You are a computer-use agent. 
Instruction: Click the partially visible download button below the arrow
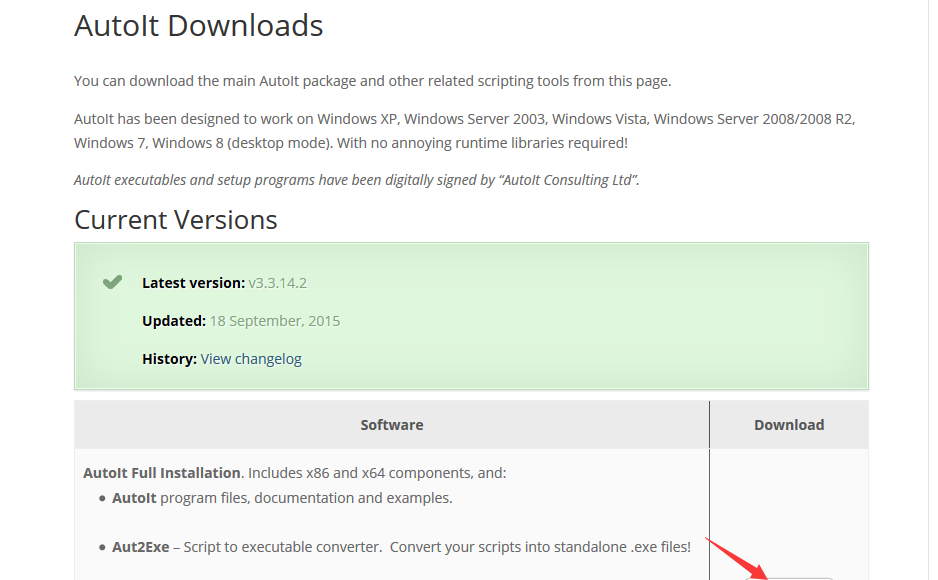click(789, 578)
